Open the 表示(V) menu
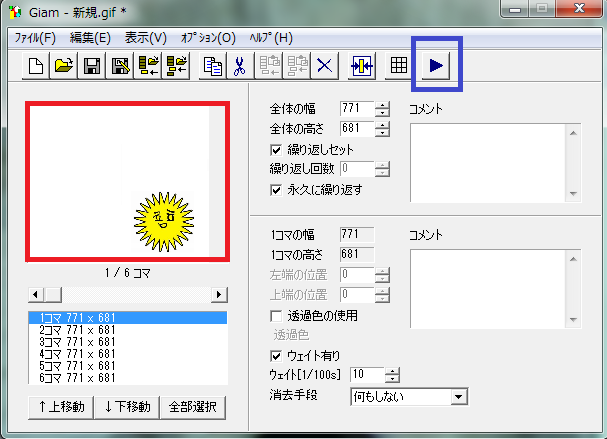 tap(146, 38)
